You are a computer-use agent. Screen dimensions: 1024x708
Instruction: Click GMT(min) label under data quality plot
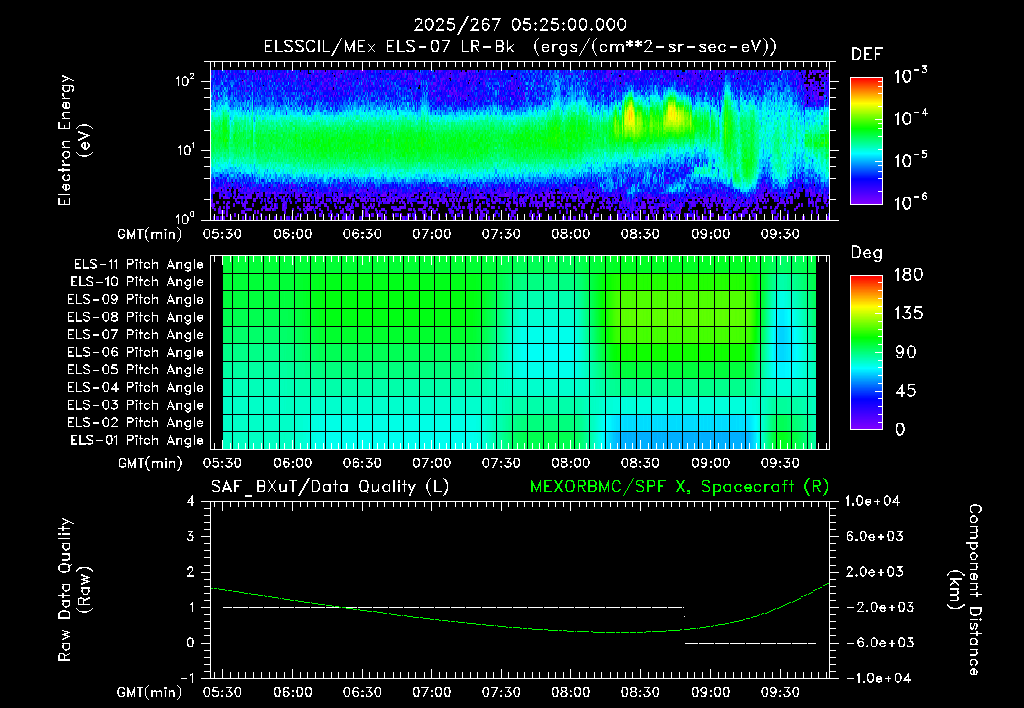(x=150, y=692)
